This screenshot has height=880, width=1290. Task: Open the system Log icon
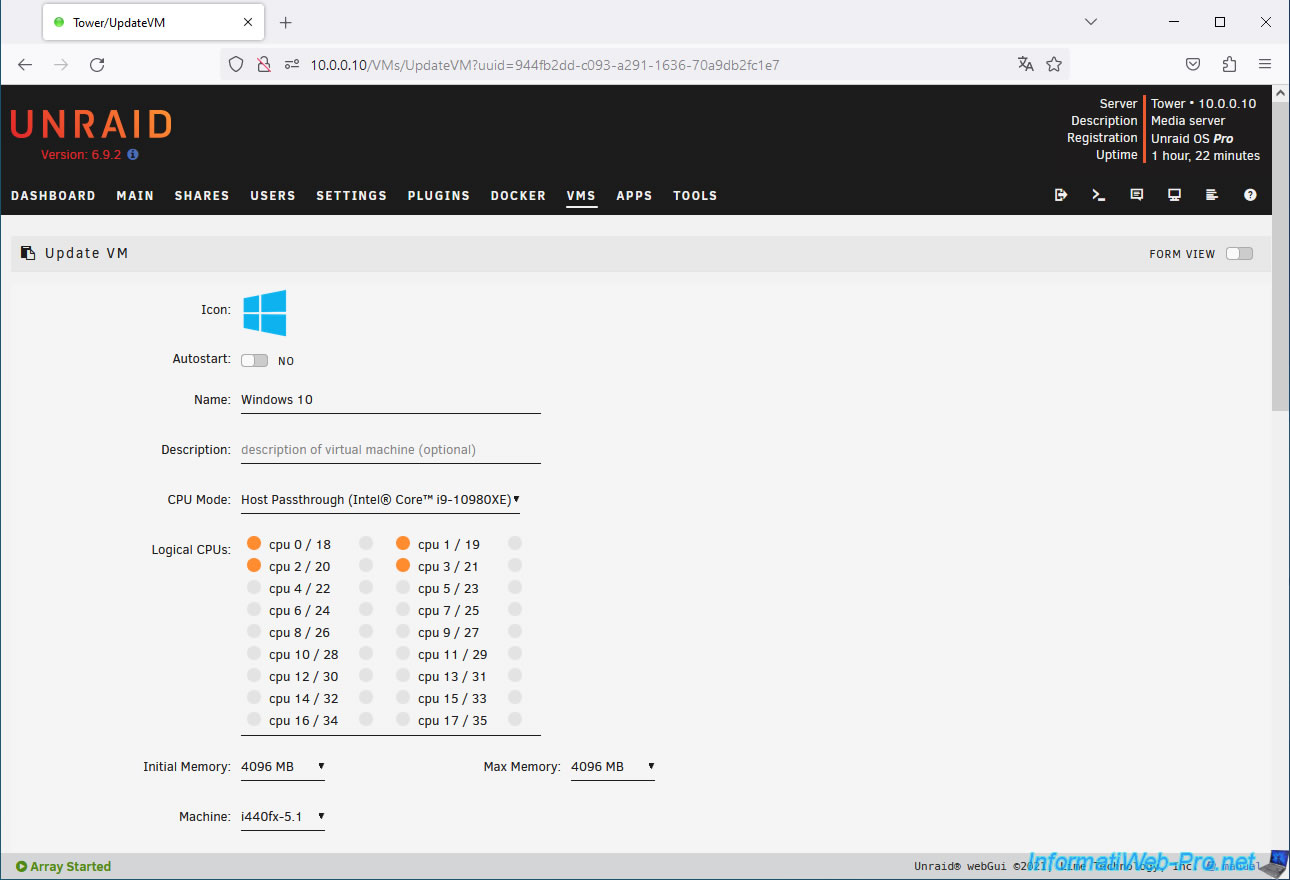click(1212, 195)
